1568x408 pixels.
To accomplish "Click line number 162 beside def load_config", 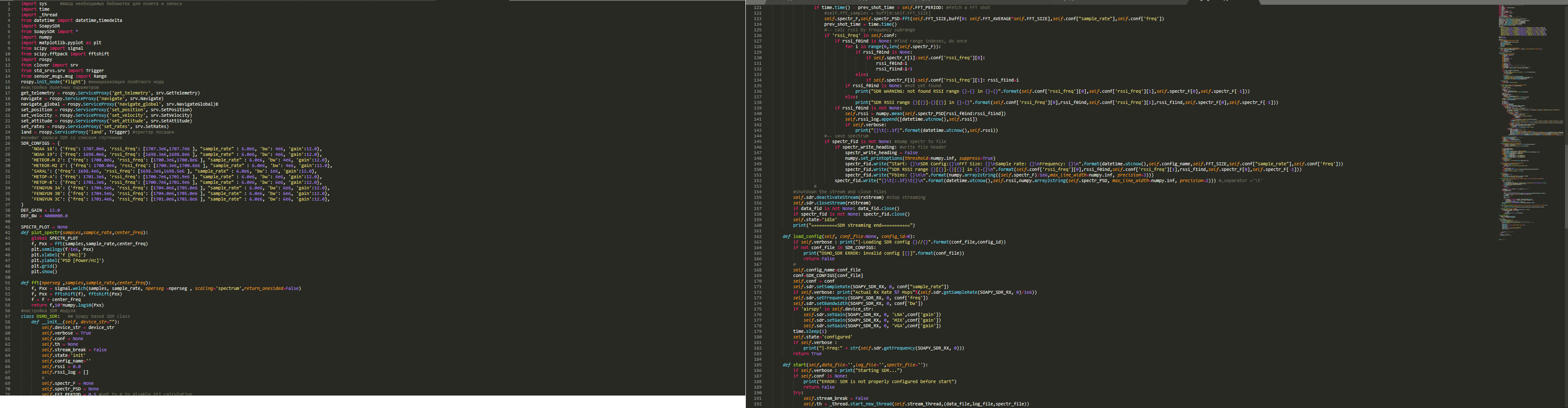I will click(757, 236).
